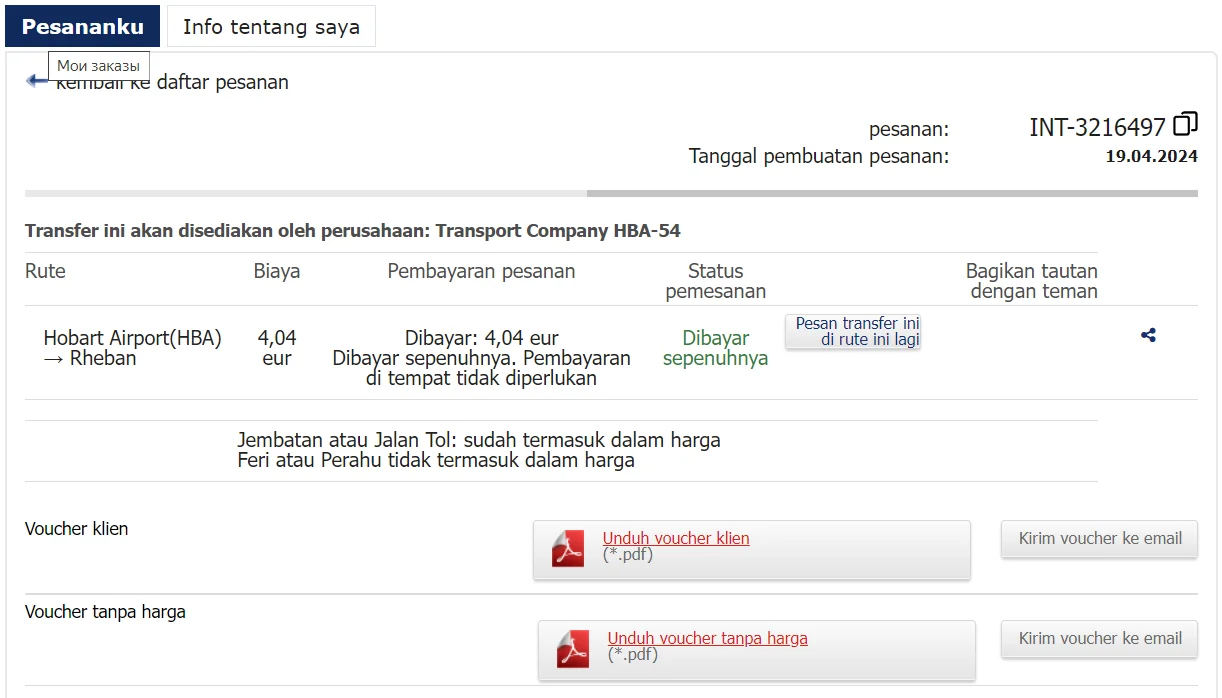The image size is (1222, 698).
Task: Click PDF icon for voucher klien
Action: (x=568, y=549)
